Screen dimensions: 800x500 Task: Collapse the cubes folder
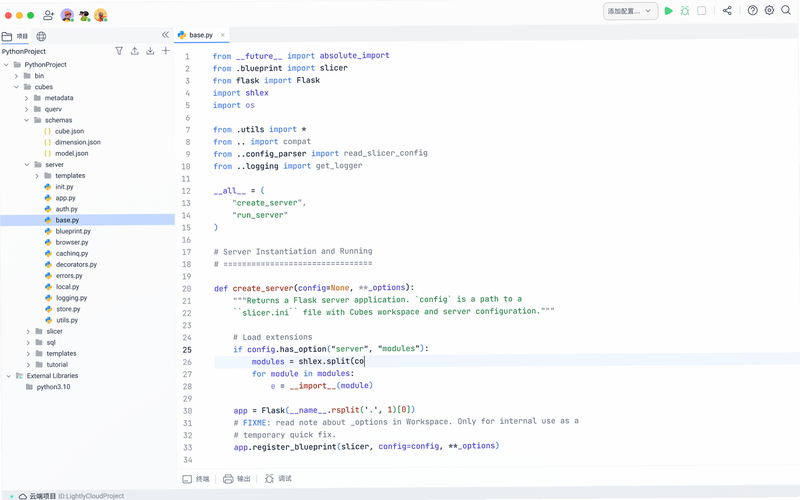point(16,87)
